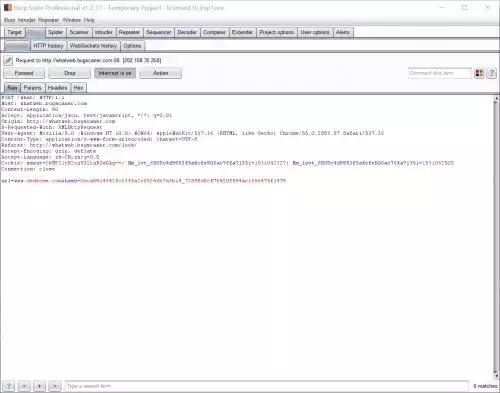Click the Drop button

70,73
